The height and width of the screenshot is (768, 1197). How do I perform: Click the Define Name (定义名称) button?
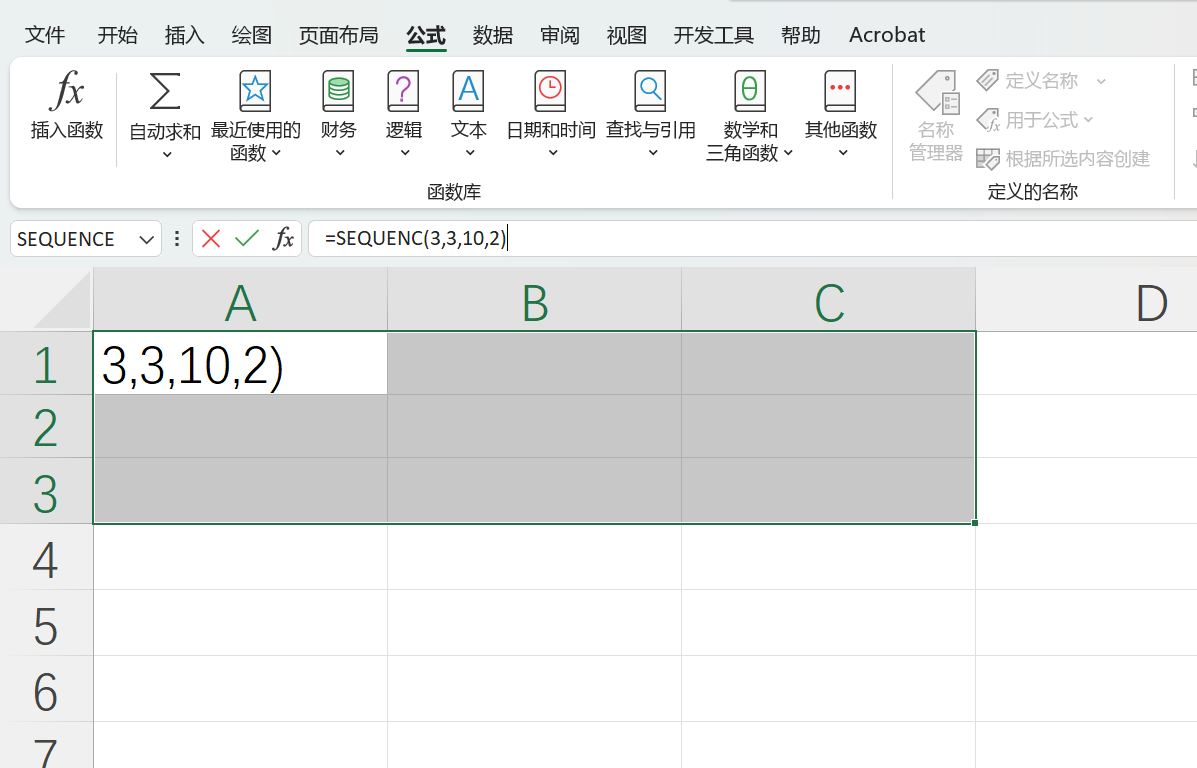click(x=1028, y=80)
